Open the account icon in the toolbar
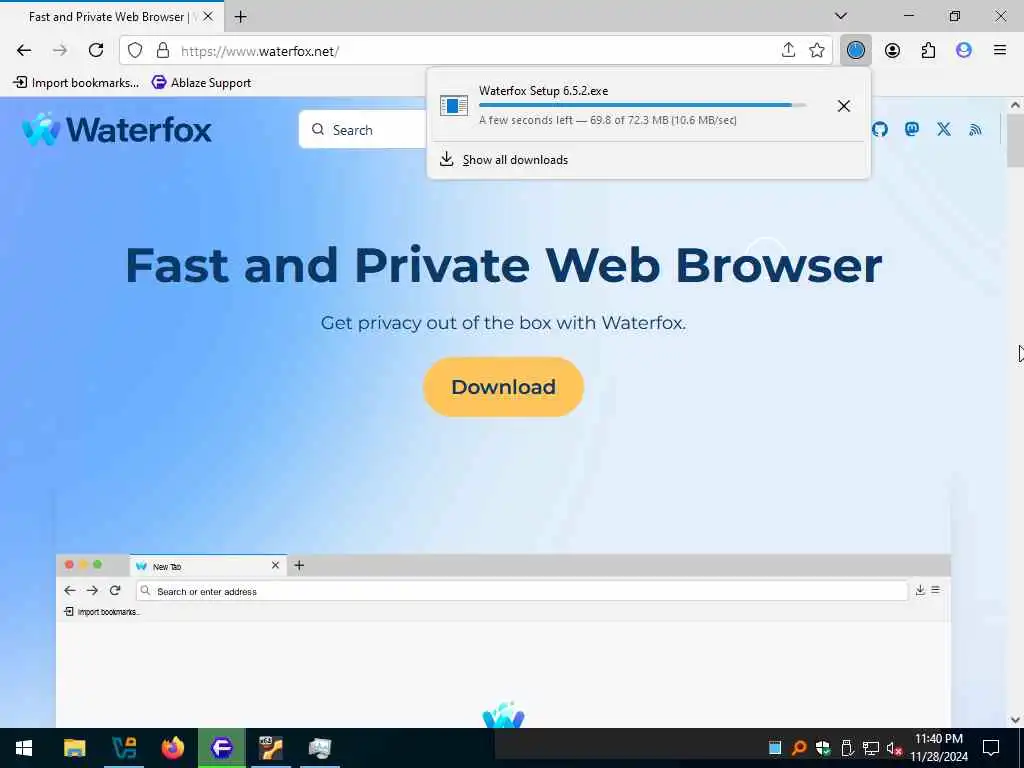1024x768 pixels. click(x=892, y=50)
